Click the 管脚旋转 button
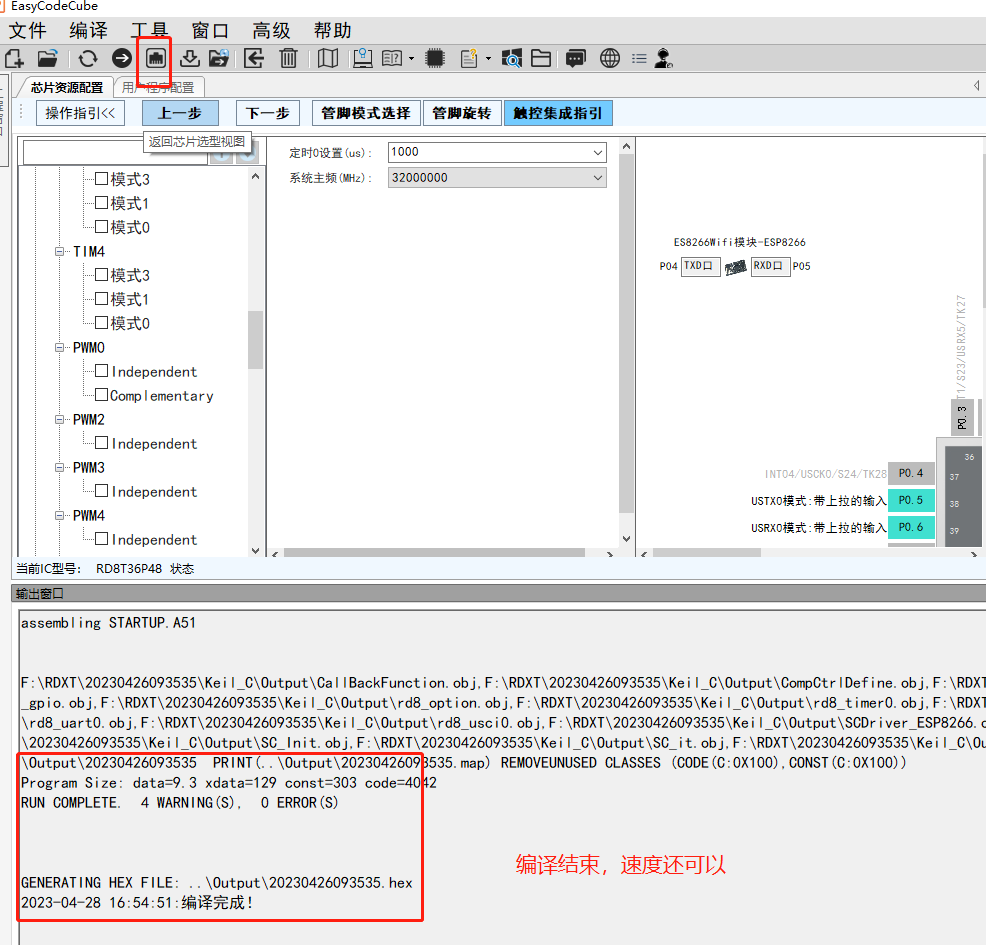The height and width of the screenshot is (945, 986). click(x=462, y=113)
